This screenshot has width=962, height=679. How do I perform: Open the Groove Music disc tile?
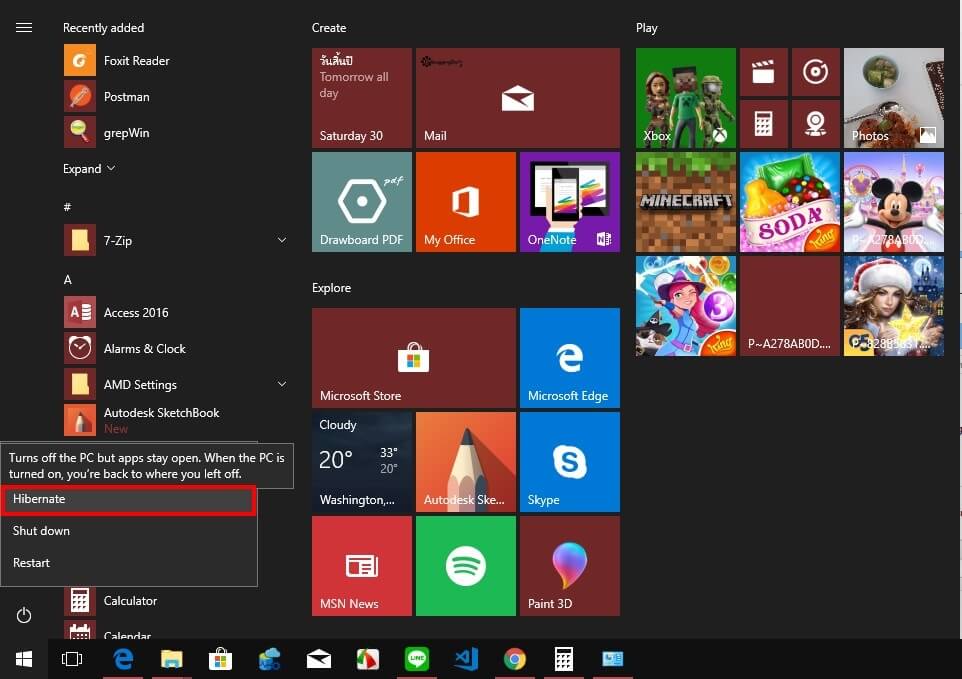816,72
